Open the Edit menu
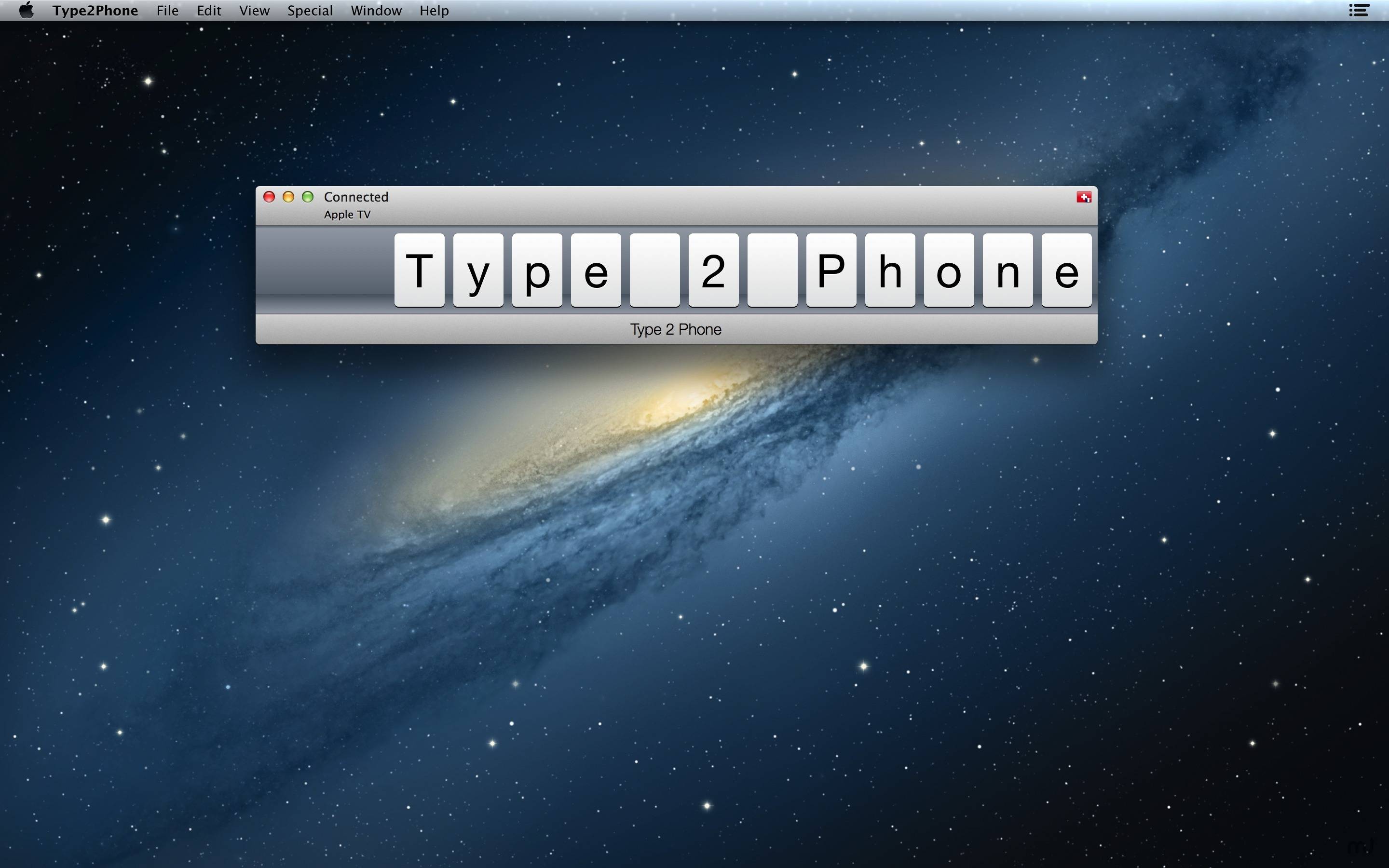This screenshot has width=1389, height=868. pos(209,10)
